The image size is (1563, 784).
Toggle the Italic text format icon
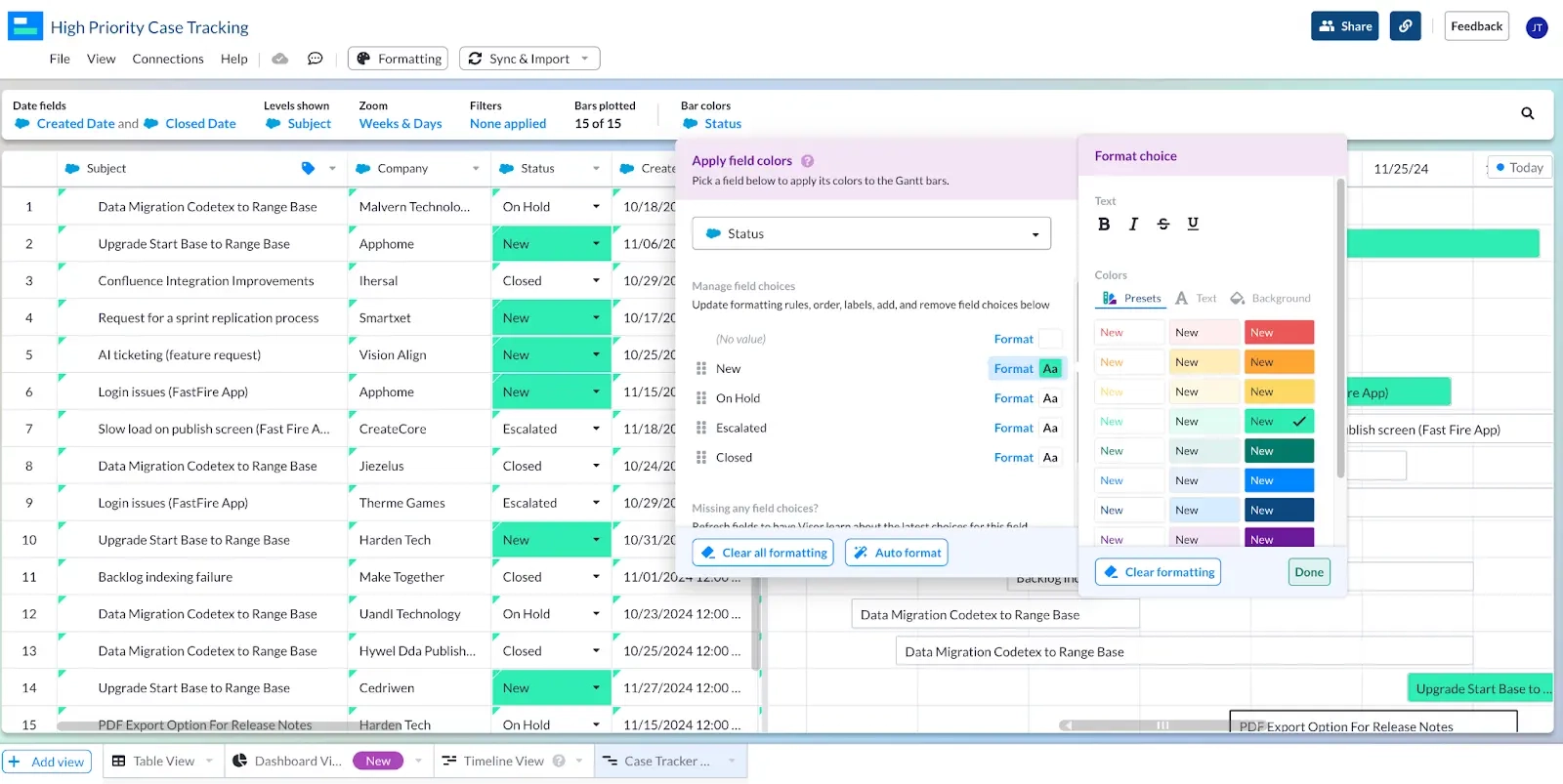[1133, 225]
